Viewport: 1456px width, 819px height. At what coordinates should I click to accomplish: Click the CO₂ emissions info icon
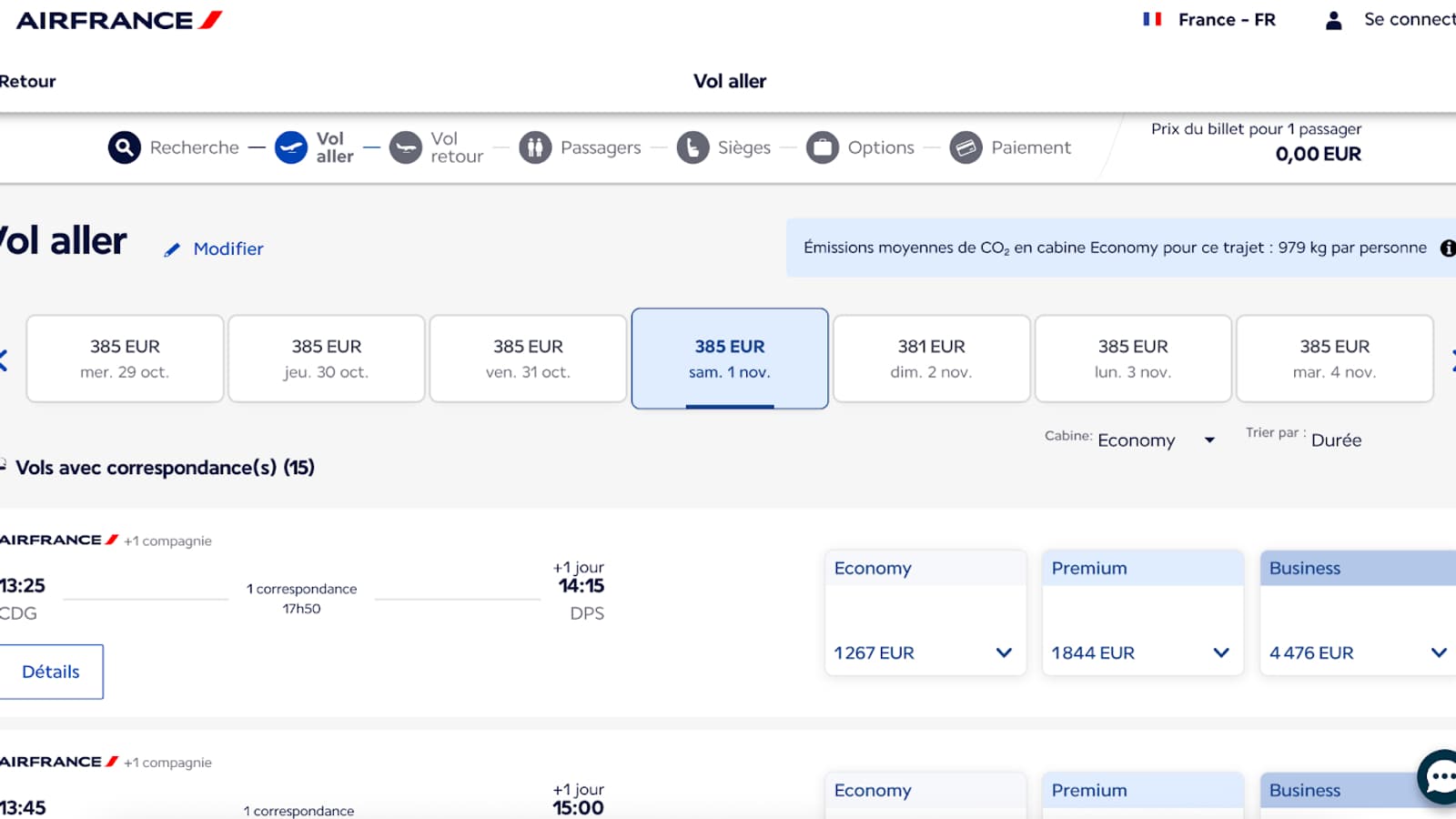click(1447, 248)
